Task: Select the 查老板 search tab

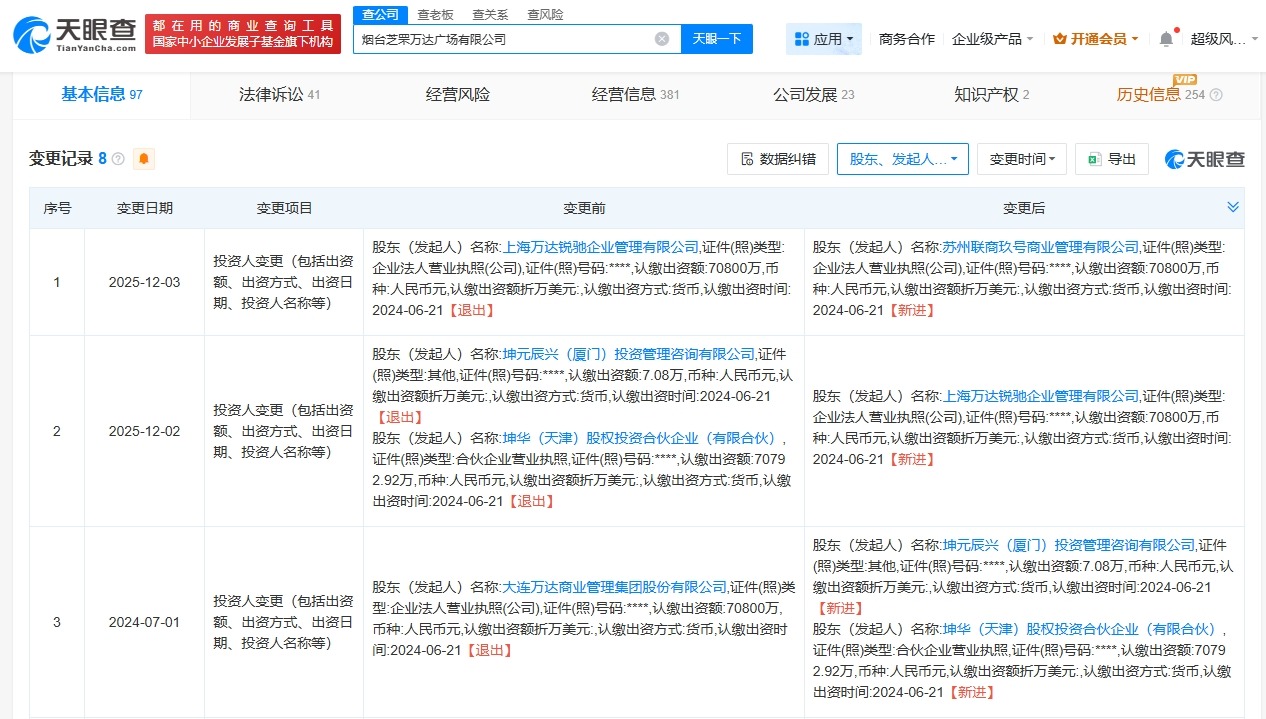Action: [437, 15]
